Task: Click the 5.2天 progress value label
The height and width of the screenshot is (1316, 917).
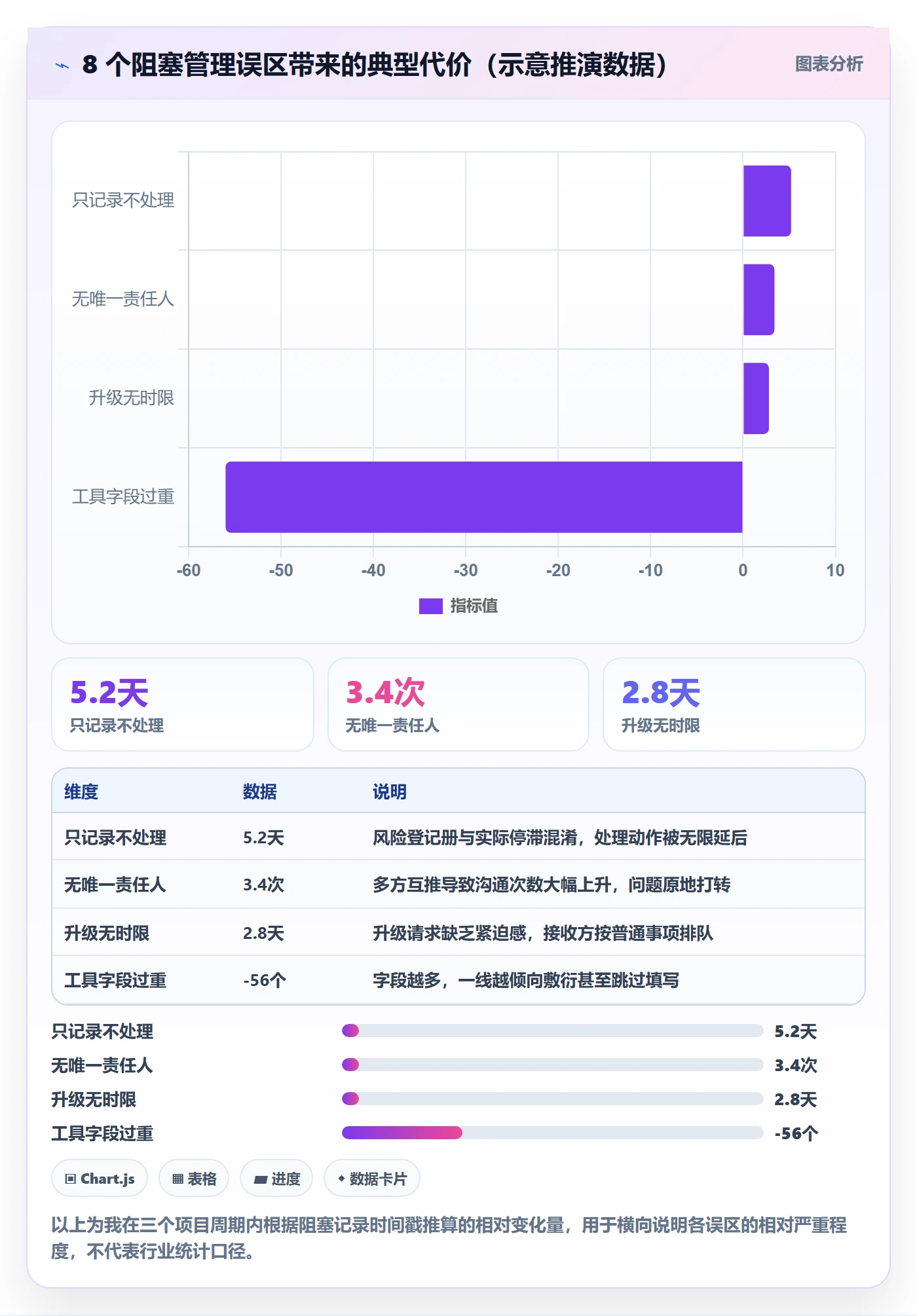Action: (796, 1031)
